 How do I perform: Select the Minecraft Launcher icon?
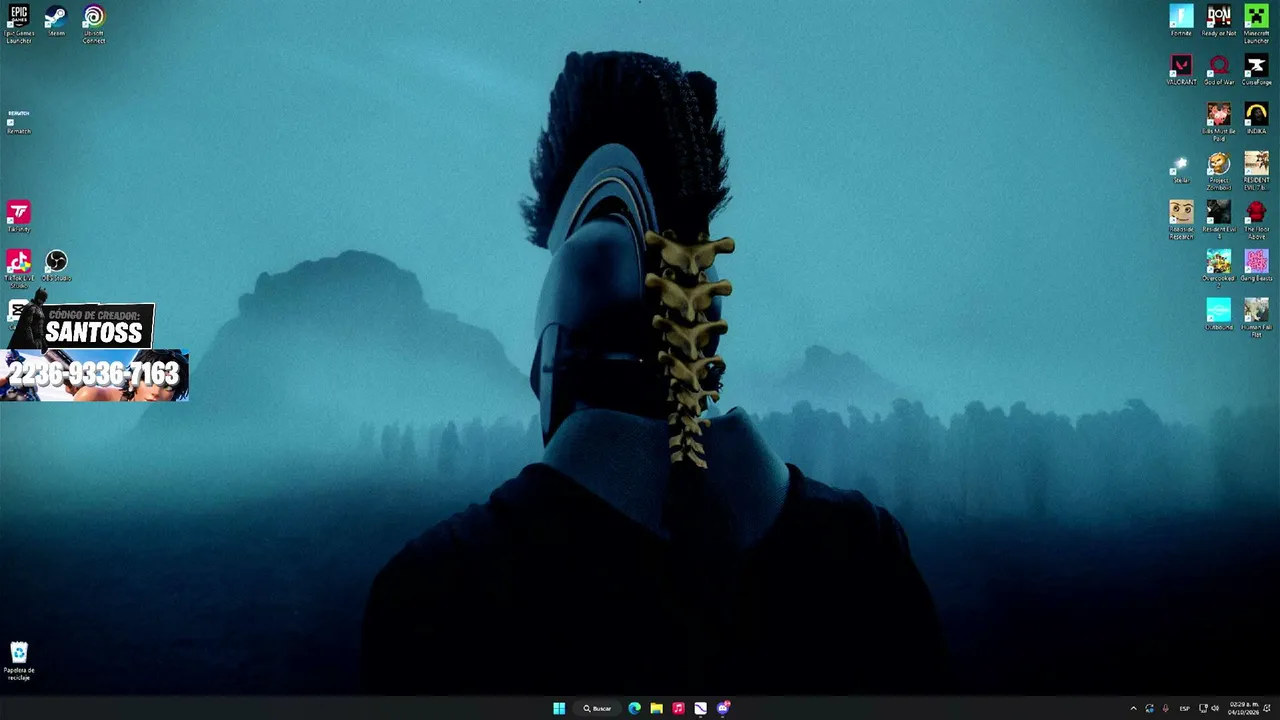point(1256,23)
